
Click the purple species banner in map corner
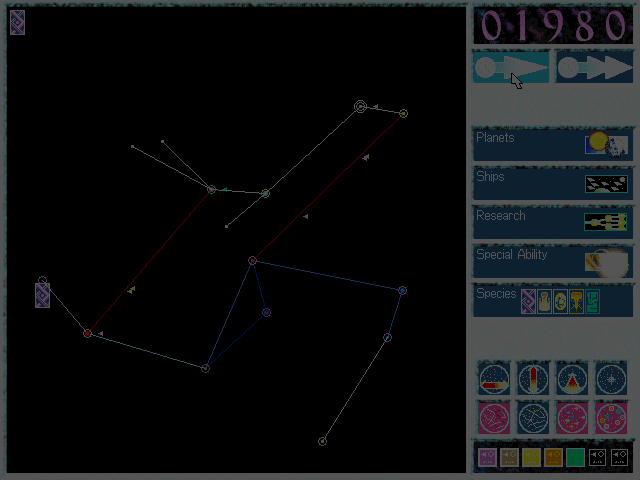tap(18, 22)
